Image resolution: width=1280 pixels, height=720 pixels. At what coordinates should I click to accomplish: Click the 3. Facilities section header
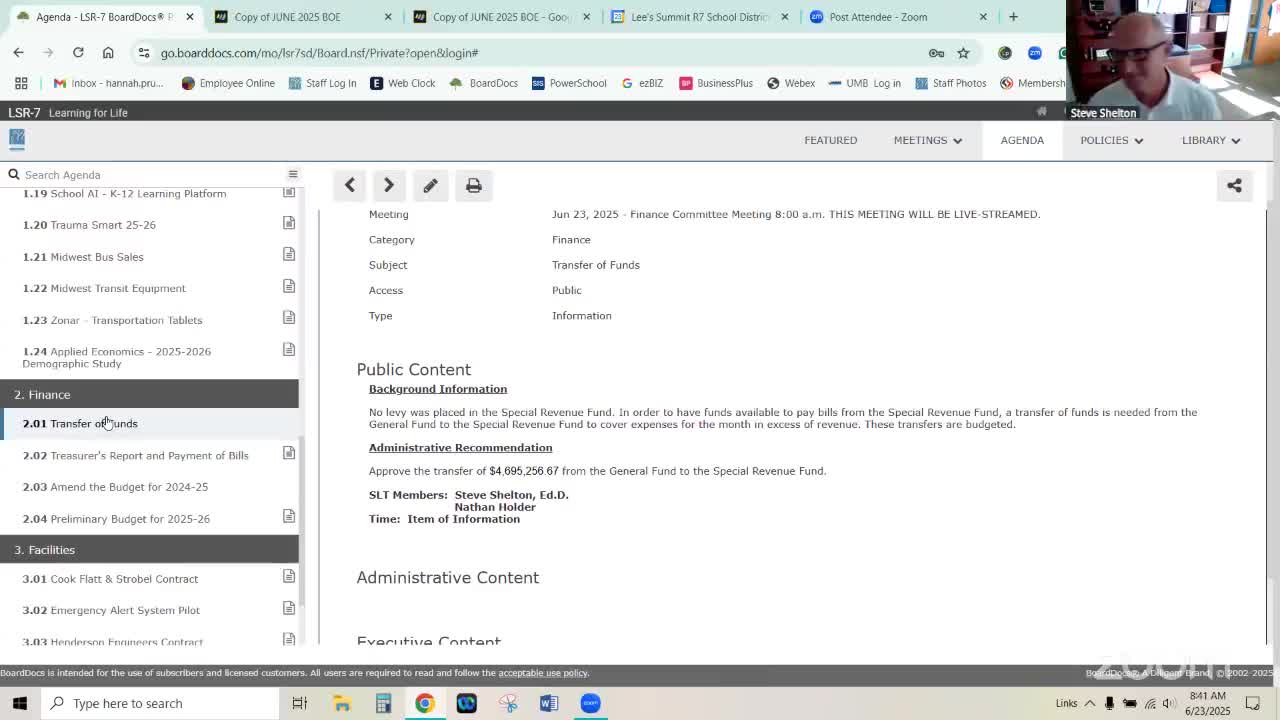[149, 549]
